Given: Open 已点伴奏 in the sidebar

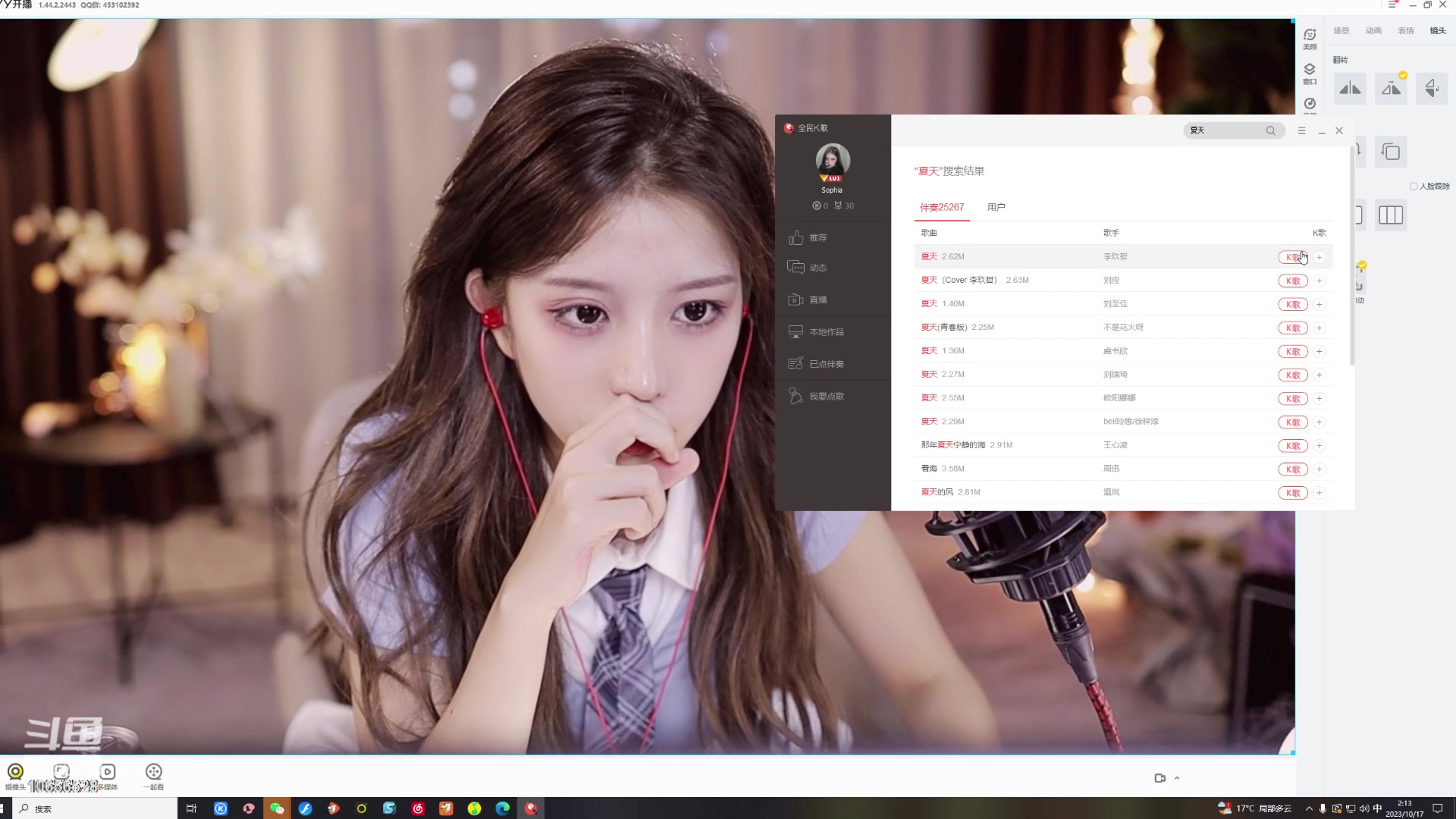Looking at the screenshot, I should pyautogui.click(x=833, y=364).
